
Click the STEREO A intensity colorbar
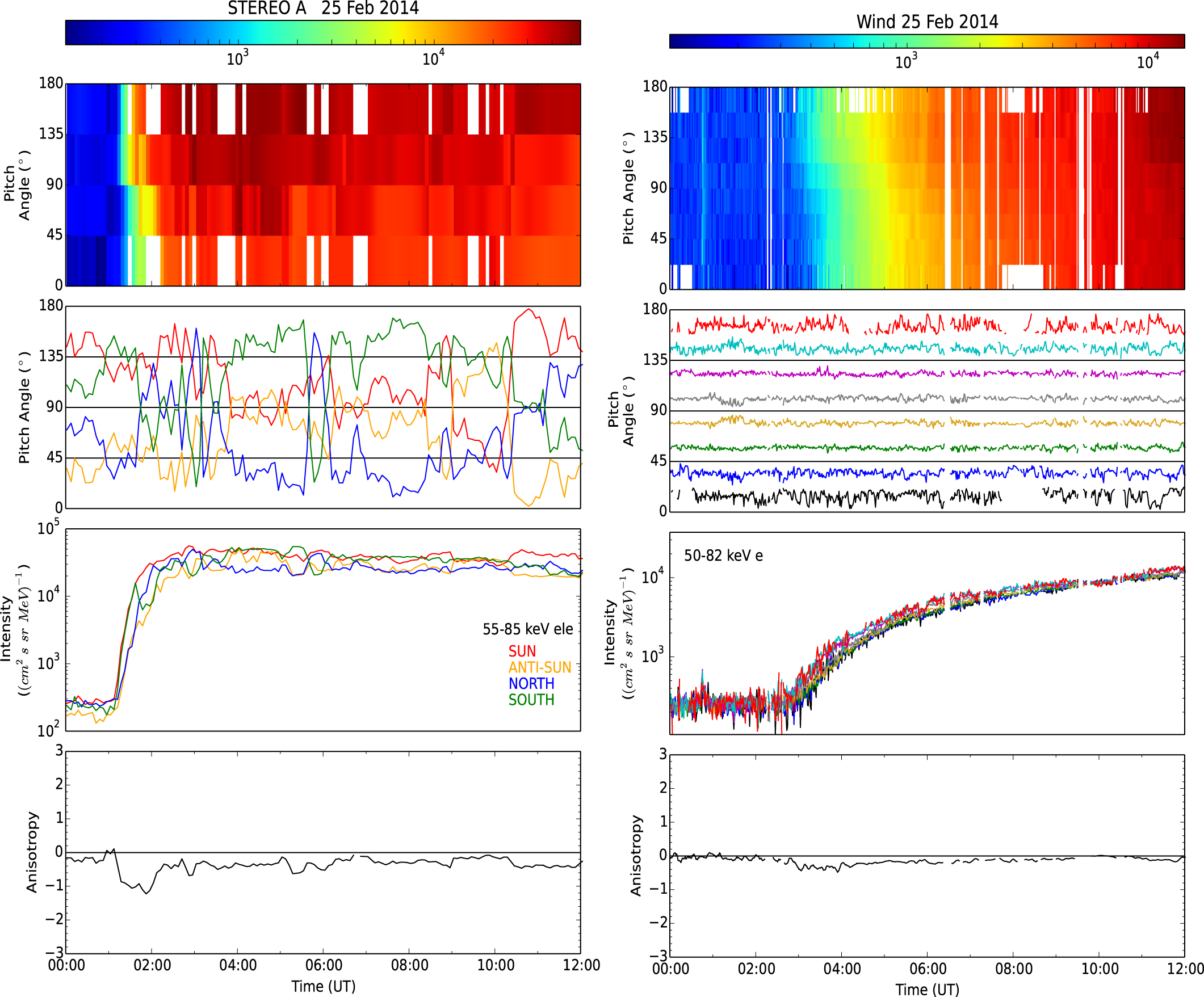click(x=323, y=33)
